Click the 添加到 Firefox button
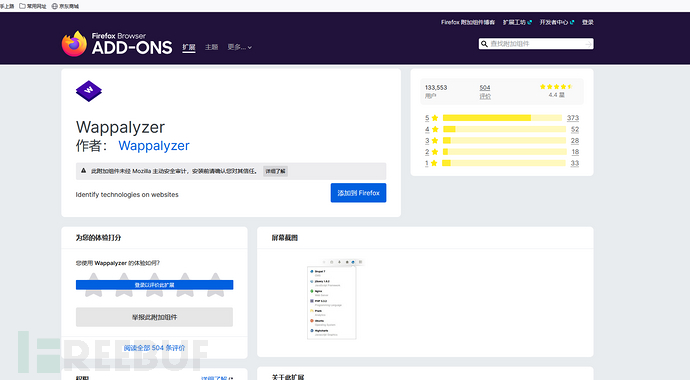This screenshot has height=380, width=690. coord(358,193)
